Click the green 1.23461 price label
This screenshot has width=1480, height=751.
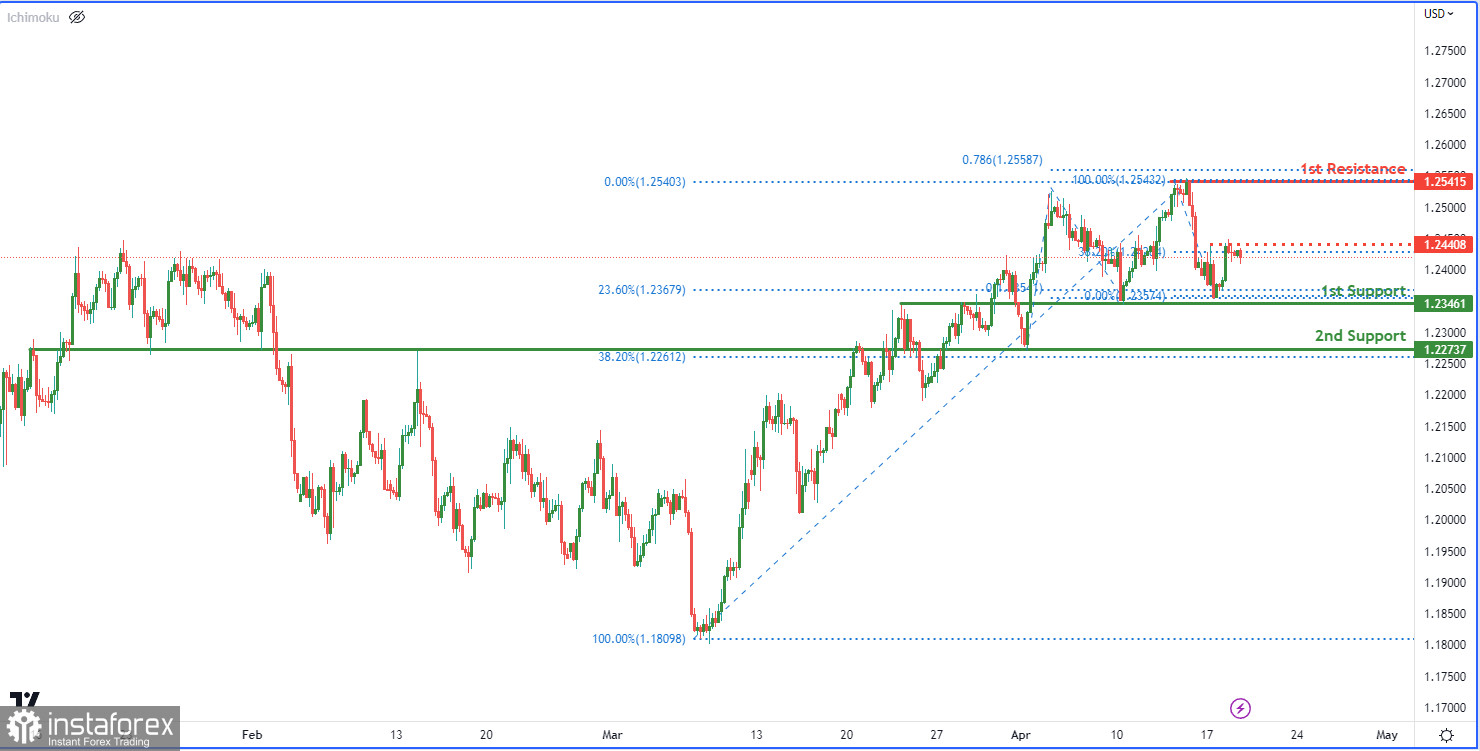pyautogui.click(x=1442, y=303)
